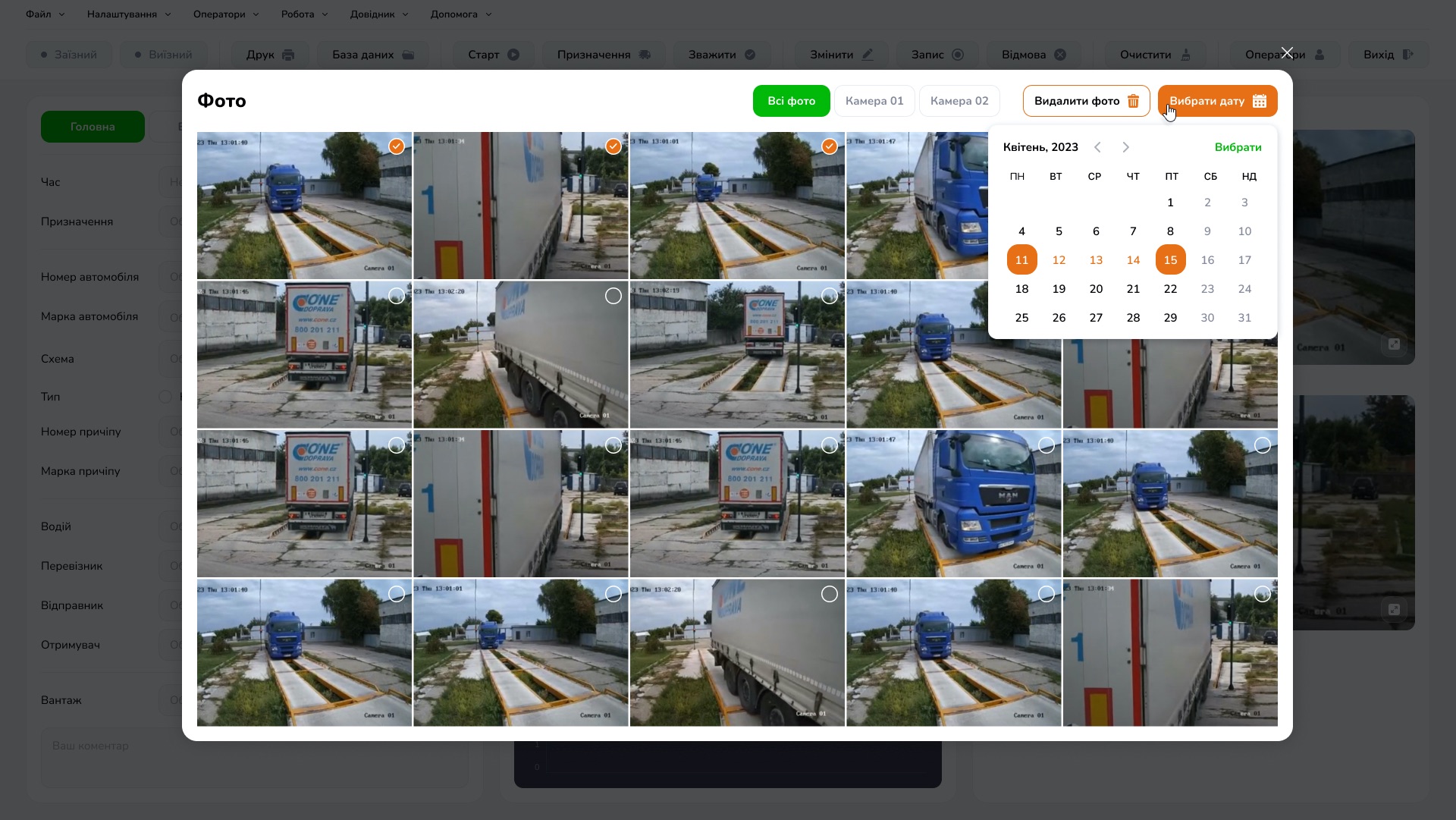Switch to the Камера 01 tab
The height and width of the screenshot is (820, 1456).
pyautogui.click(x=874, y=101)
